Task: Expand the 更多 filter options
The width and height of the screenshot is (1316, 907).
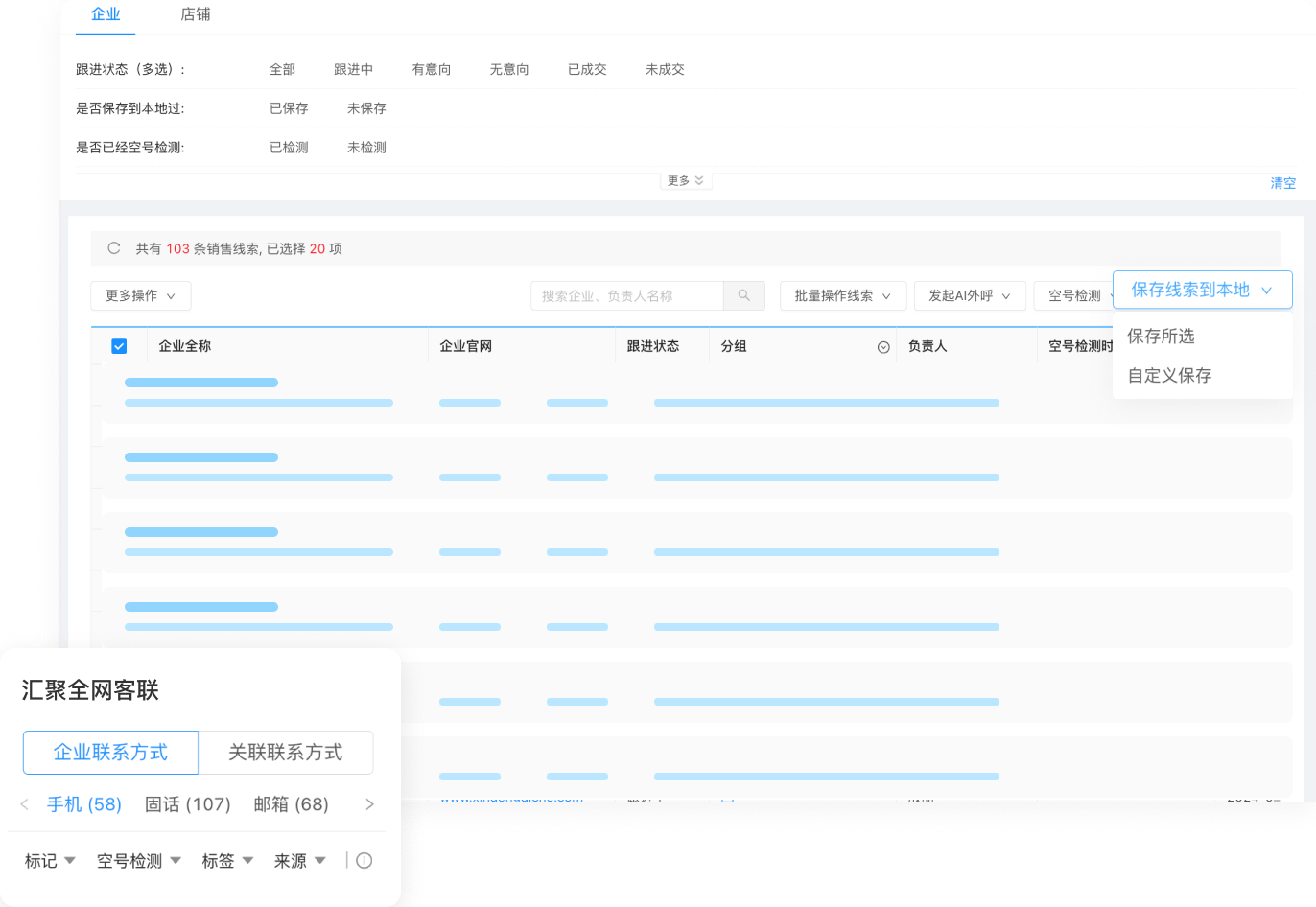Action: tap(686, 181)
